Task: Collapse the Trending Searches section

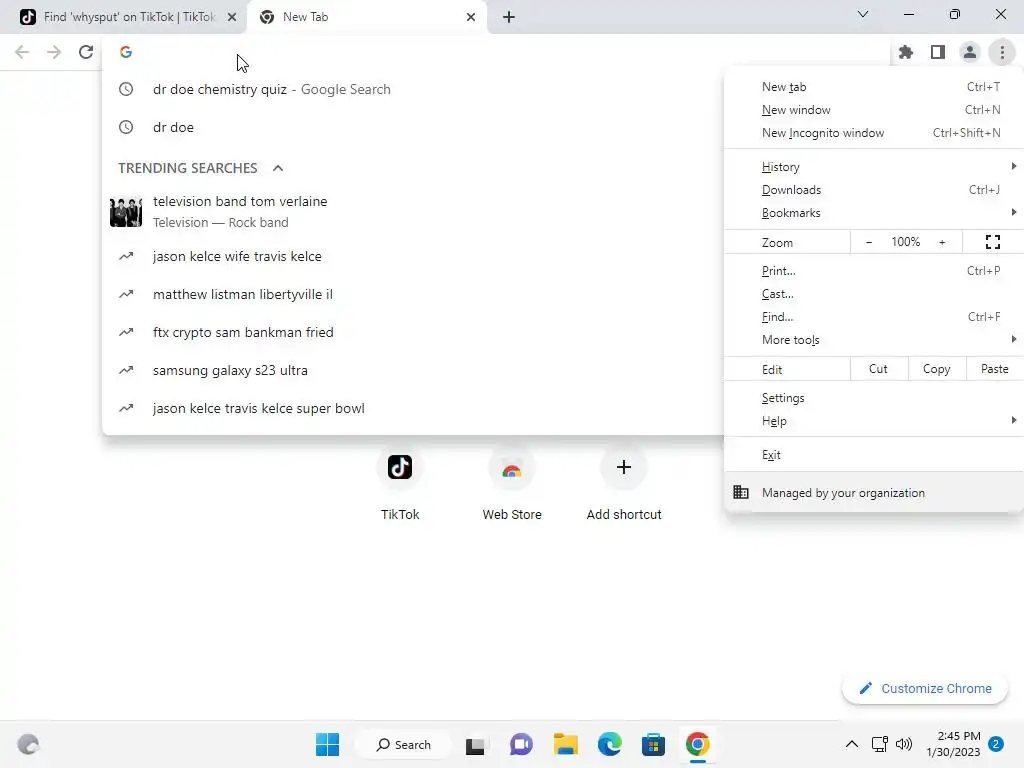Action: pyautogui.click(x=278, y=168)
